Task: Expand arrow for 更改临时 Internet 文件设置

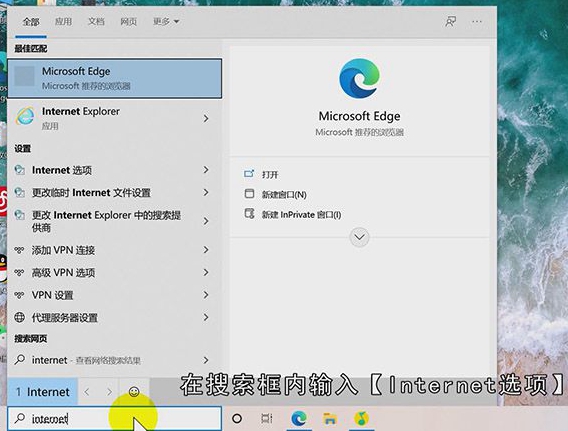Action: pyautogui.click(x=206, y=192)
